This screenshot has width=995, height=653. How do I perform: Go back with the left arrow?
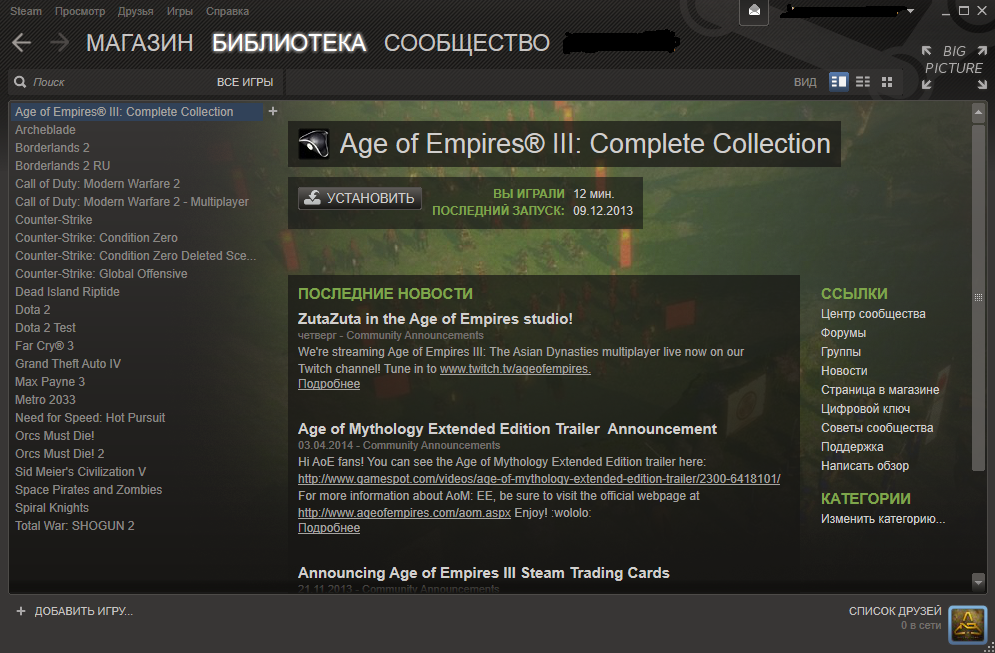click(22, 43)
